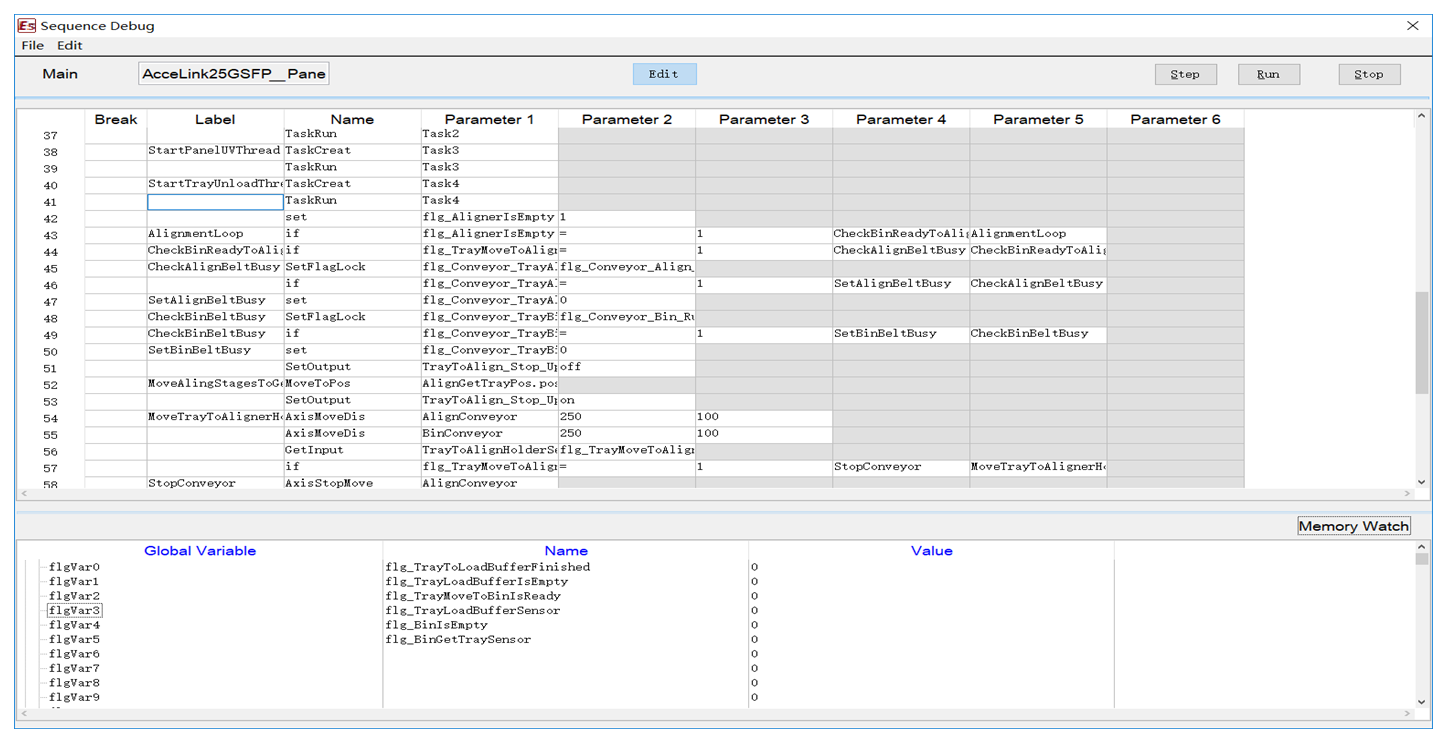Click the MoveToPos name cell in row 52
This screenshot has width=1446, height=754.
point(352,383)
